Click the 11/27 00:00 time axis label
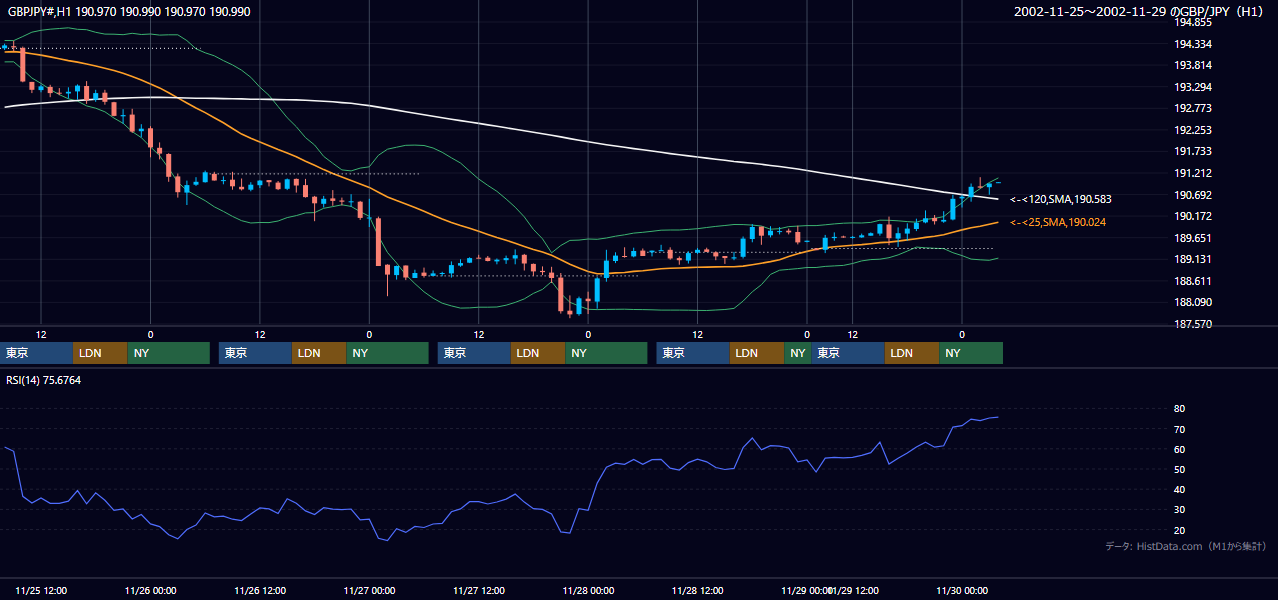 point(369,590)
